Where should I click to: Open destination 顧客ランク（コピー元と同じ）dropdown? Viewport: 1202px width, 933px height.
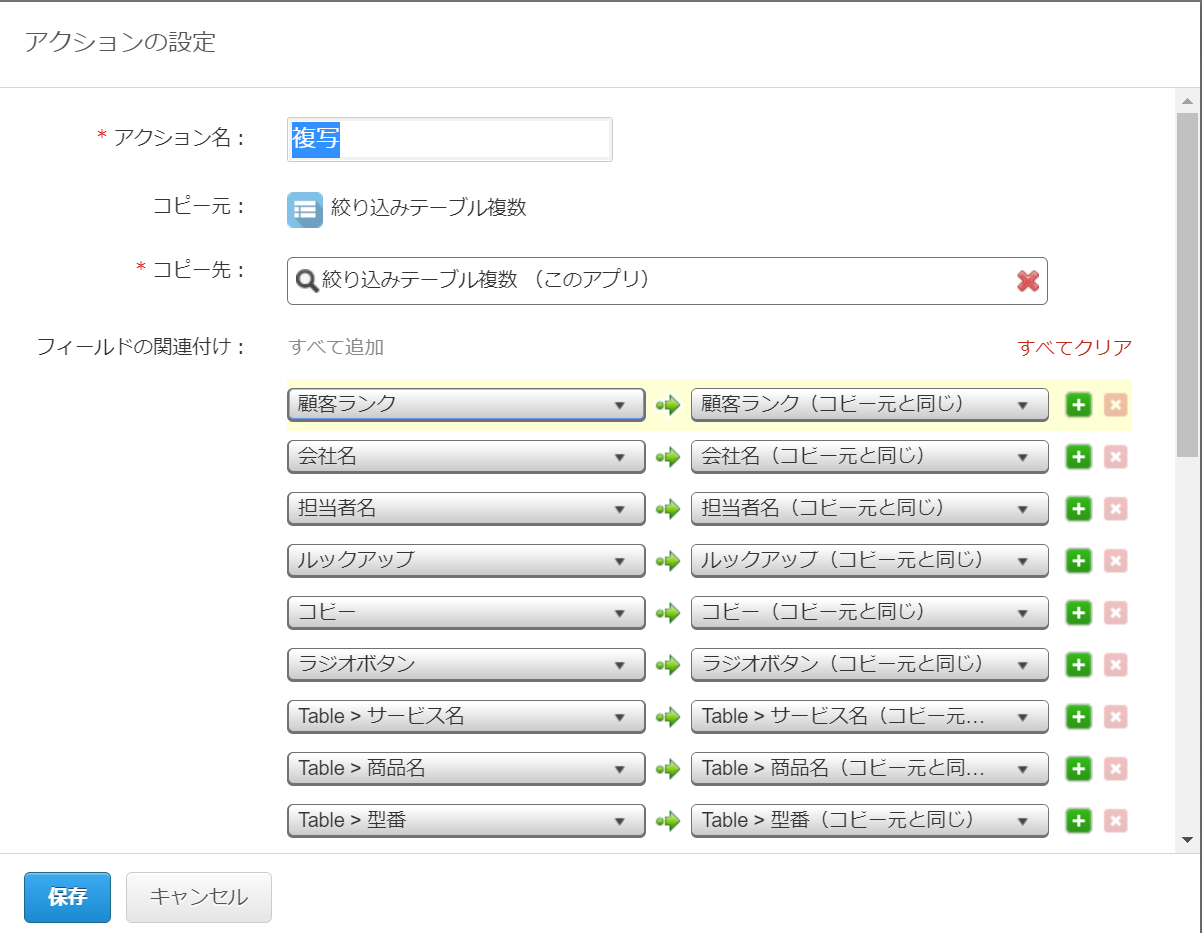click(x=869, y=405)
